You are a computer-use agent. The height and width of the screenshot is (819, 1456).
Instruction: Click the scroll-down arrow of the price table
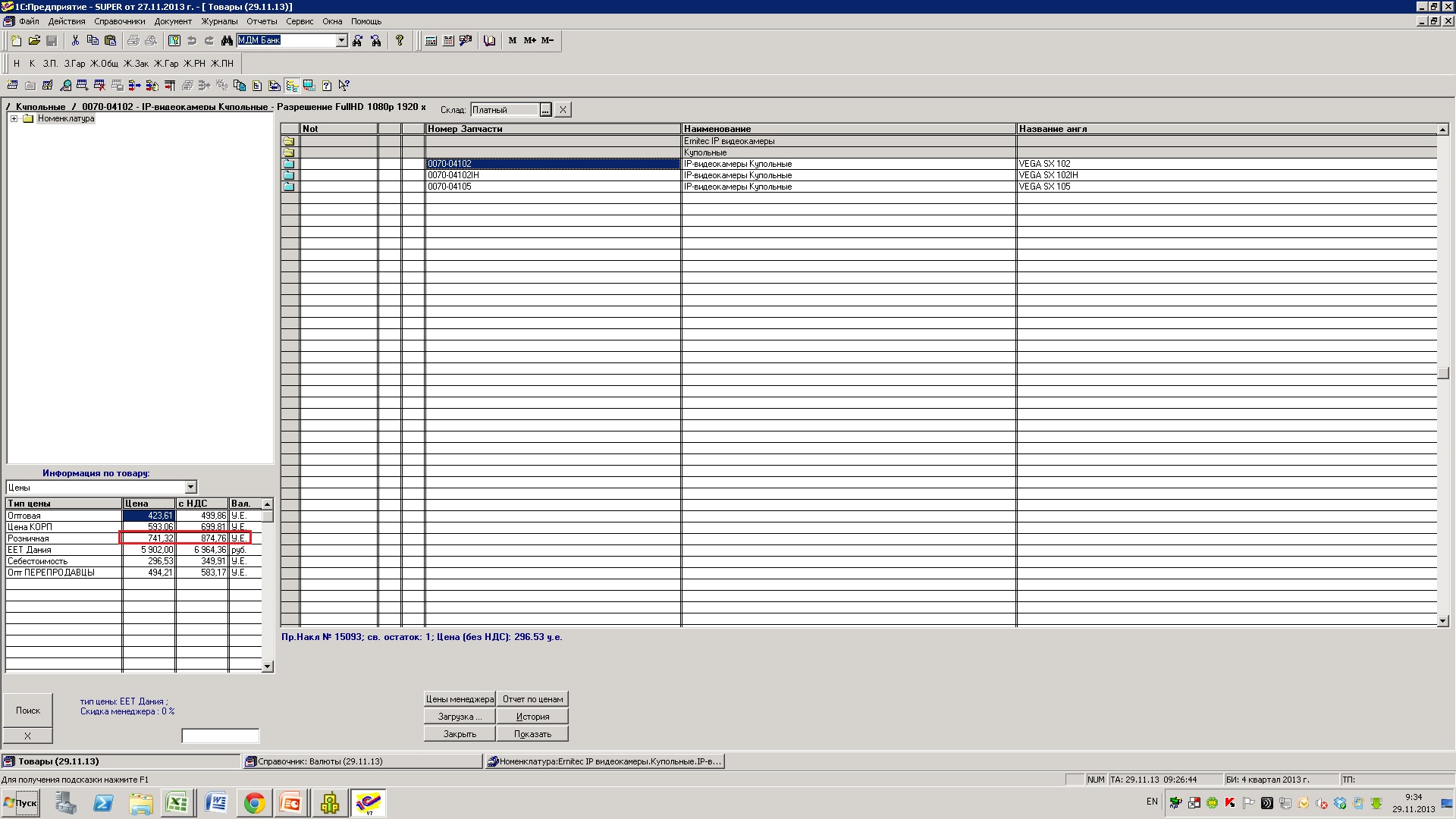[x=267, y=667]
